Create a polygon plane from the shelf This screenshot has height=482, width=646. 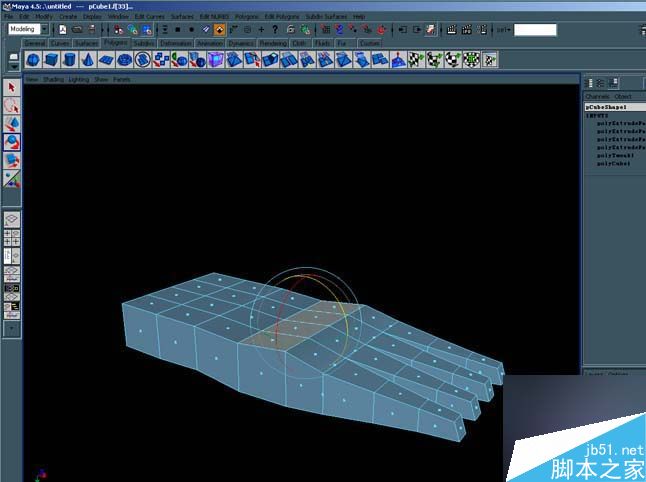click(x=106, y=60)
